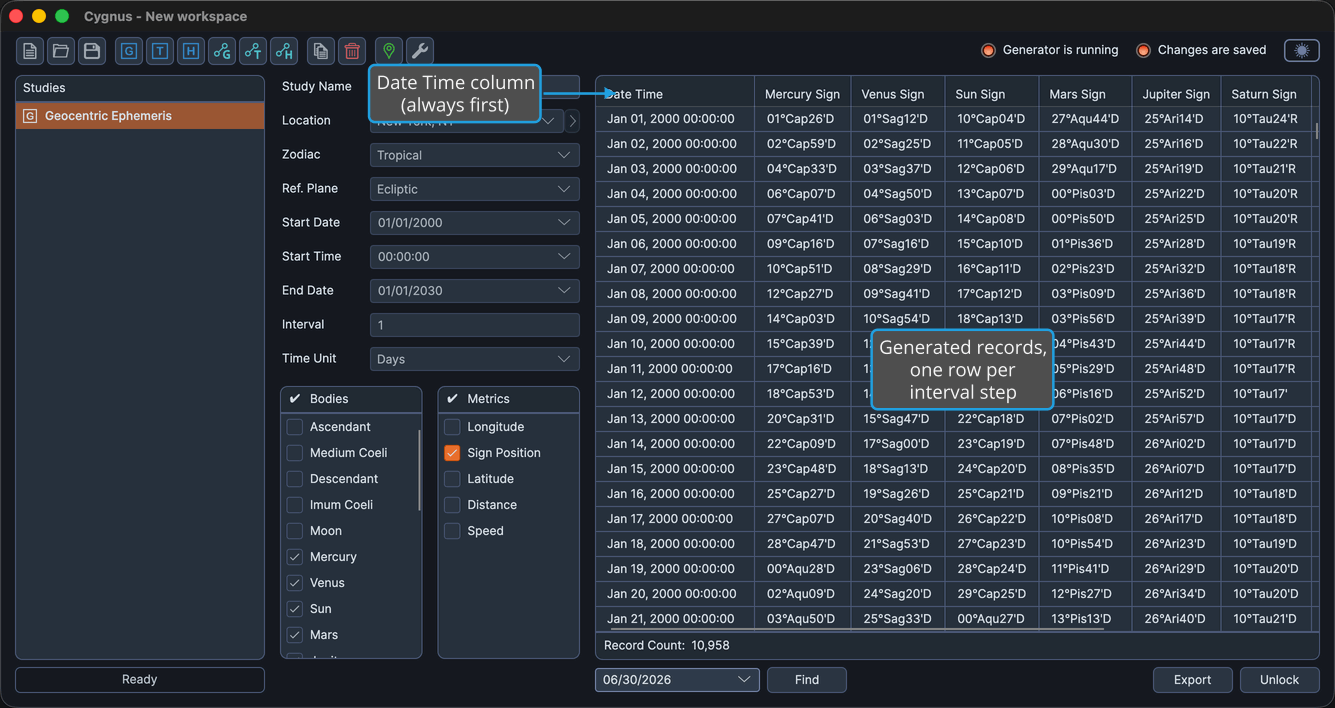The height and width of the screenshot is (708, 1335).
Task: Click the node-graph T toolbar icon
Action: (253, 51)
